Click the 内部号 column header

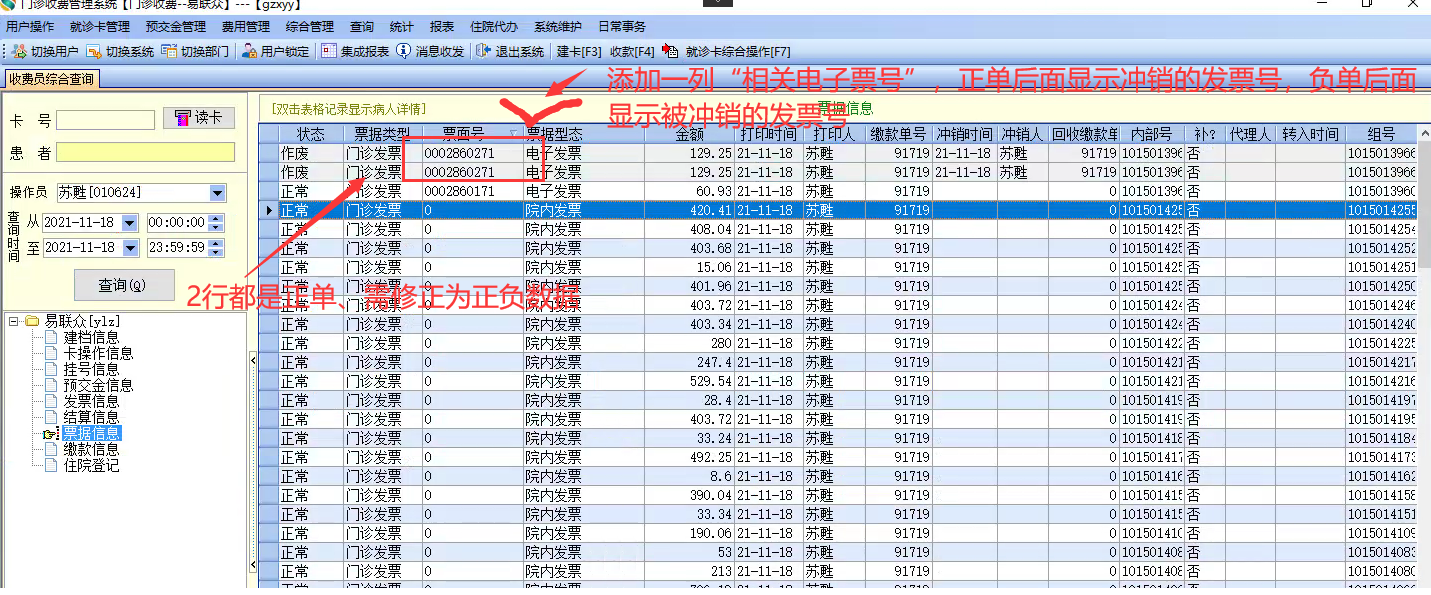click(1151, 134)
